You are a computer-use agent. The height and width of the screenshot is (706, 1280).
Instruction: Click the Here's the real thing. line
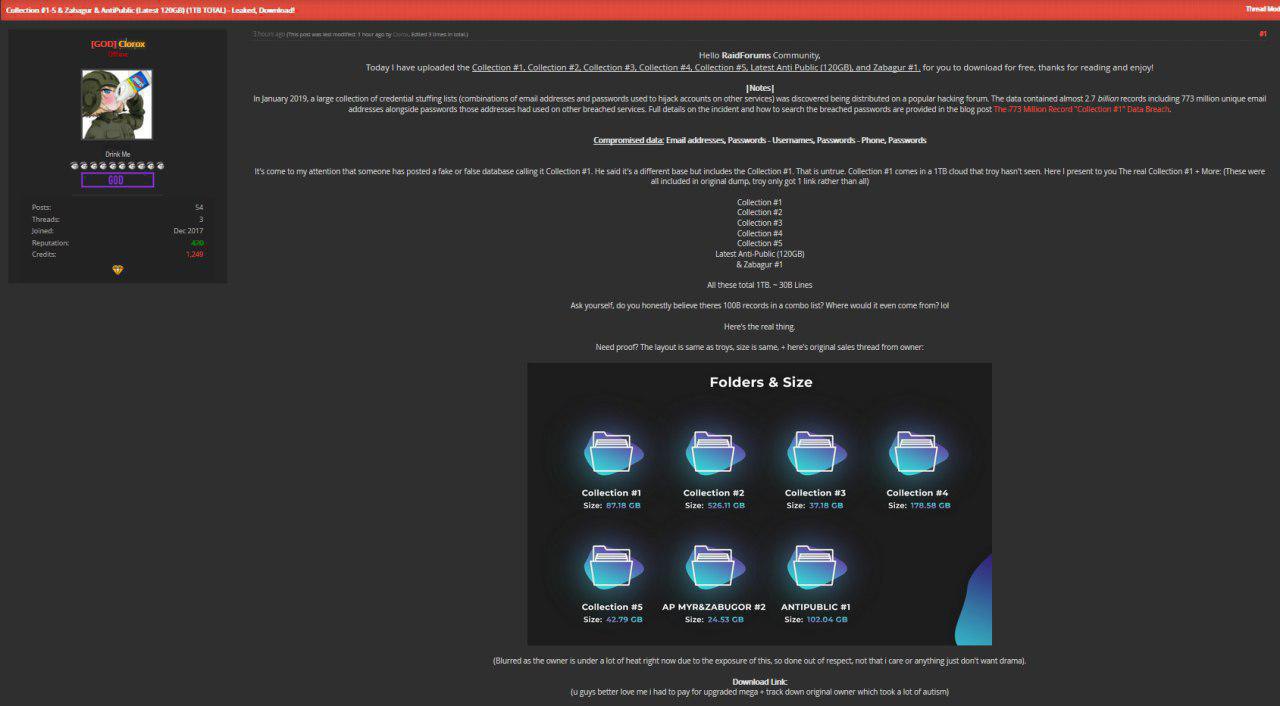(760, 327)
